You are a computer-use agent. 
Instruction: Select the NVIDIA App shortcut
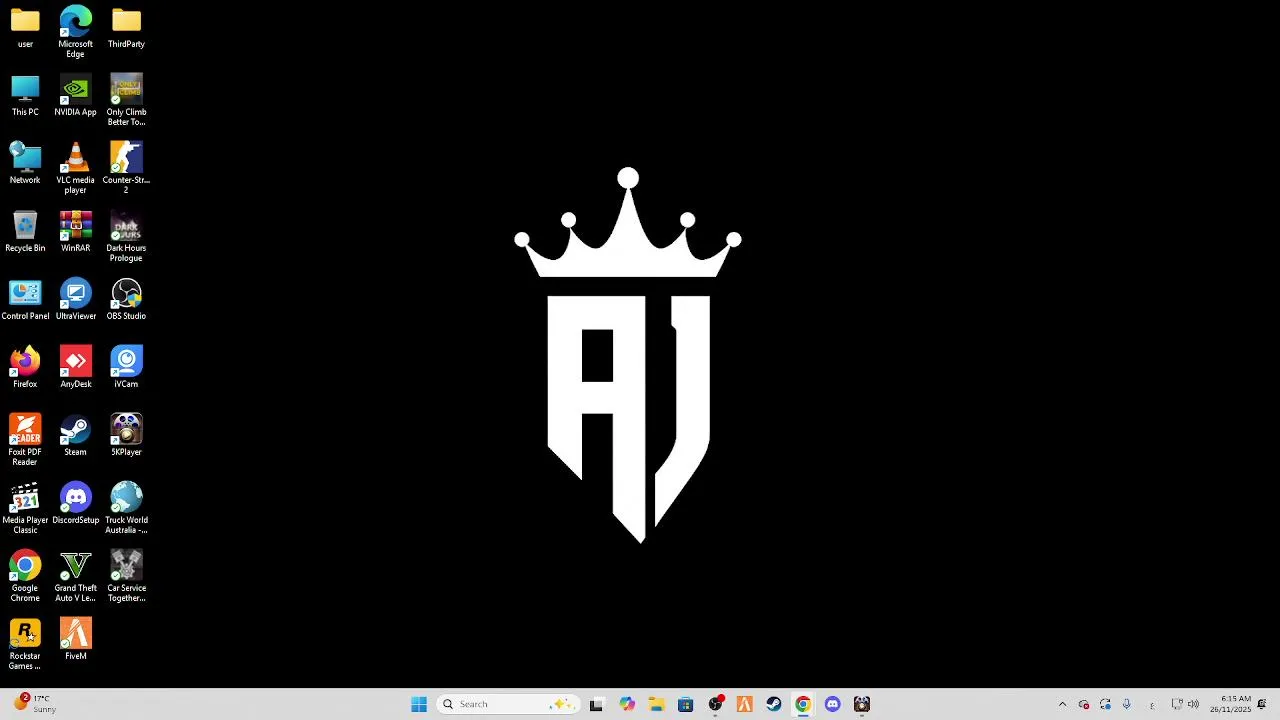pyautogui.click(x=75, y=95)
